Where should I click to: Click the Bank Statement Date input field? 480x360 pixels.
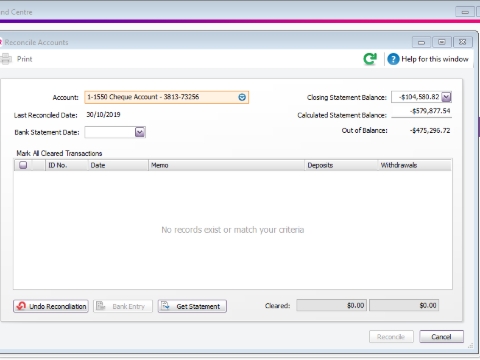110,132
